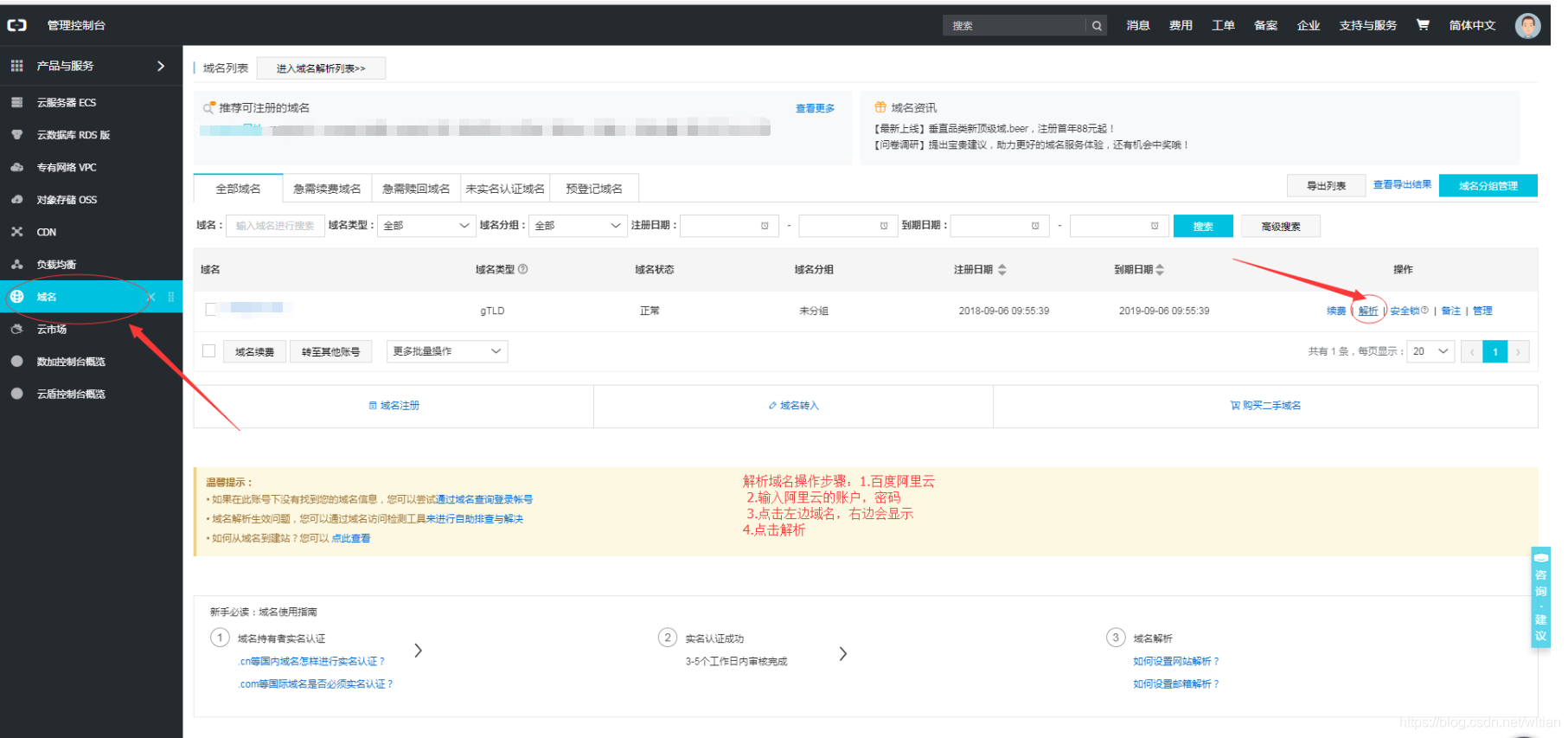Viewport: 1568px width, 738px height.
Task: Click the Alibaba Cloud logo icon
Action: (x=17, y=25)
